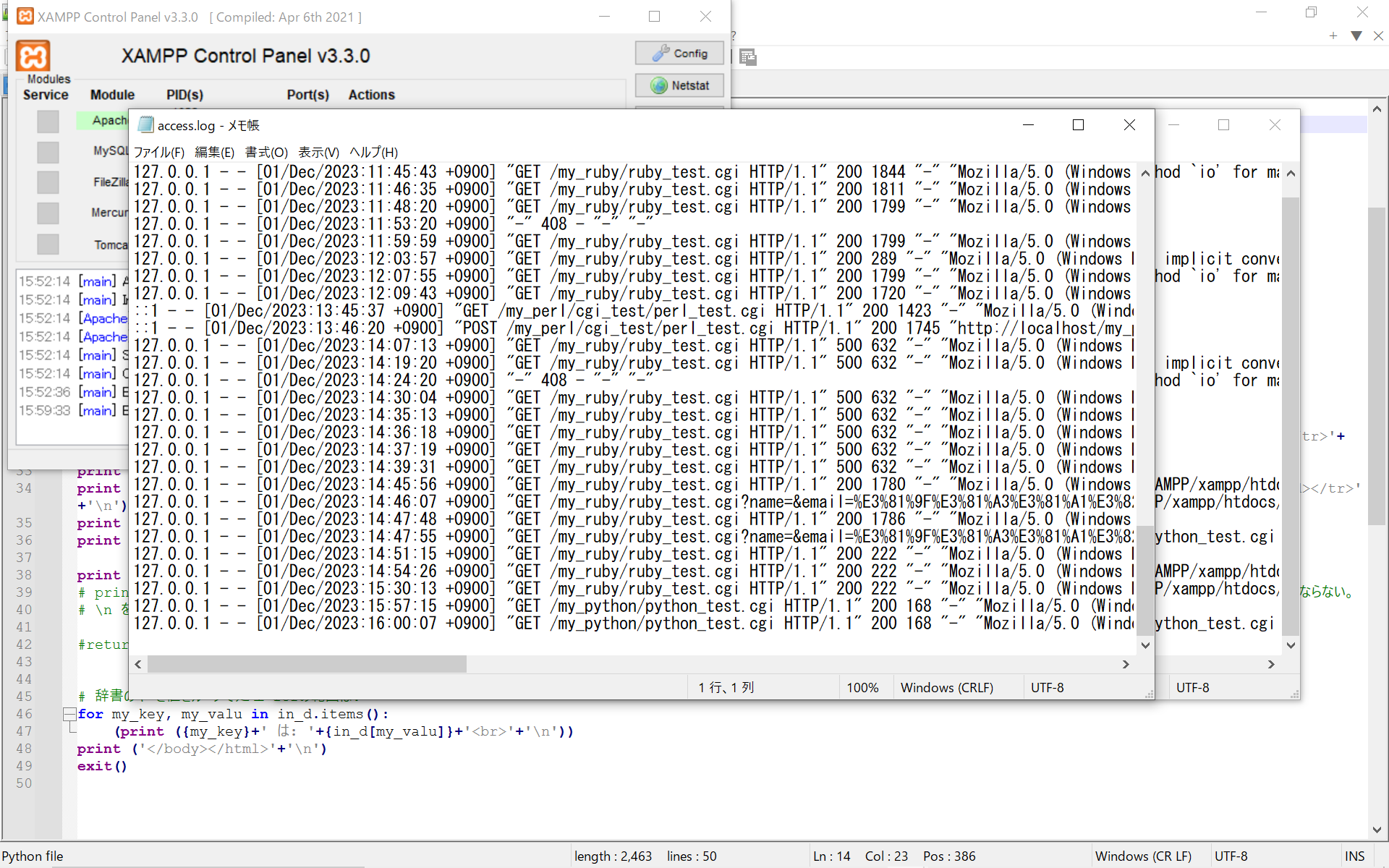Screen dimensions: 1389x868
Task: Click the access.log notepad title bar icon
Action: 146,125
